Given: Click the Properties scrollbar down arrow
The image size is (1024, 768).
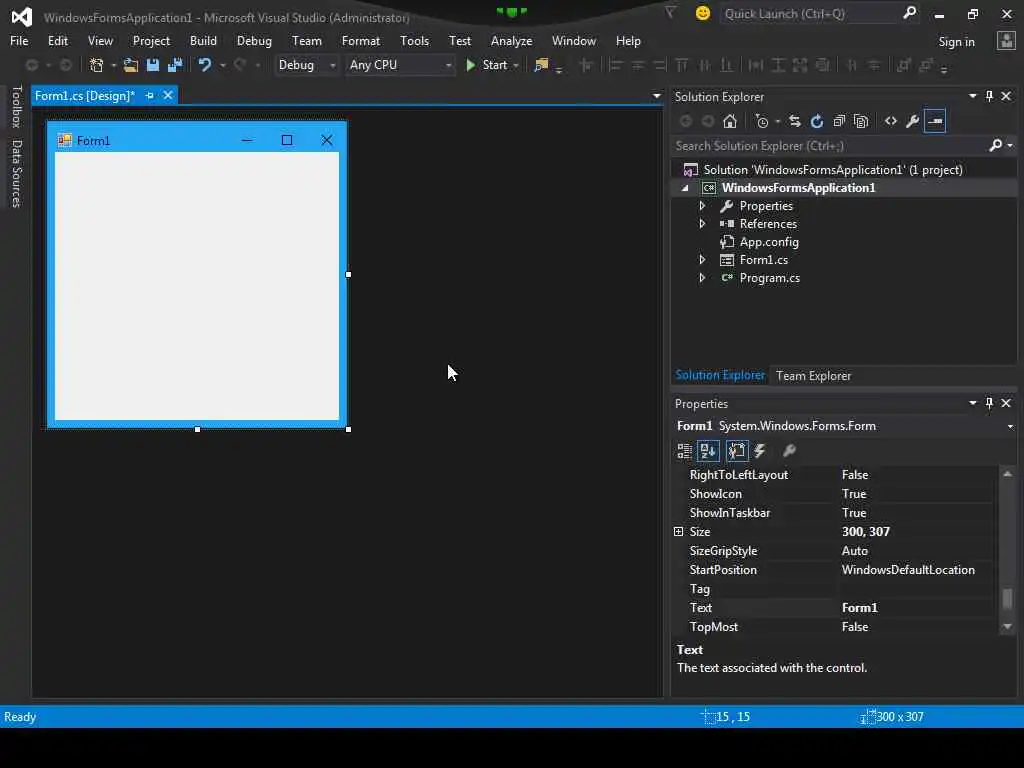Looking at the screenshot, I should [x=1007, y=627].
